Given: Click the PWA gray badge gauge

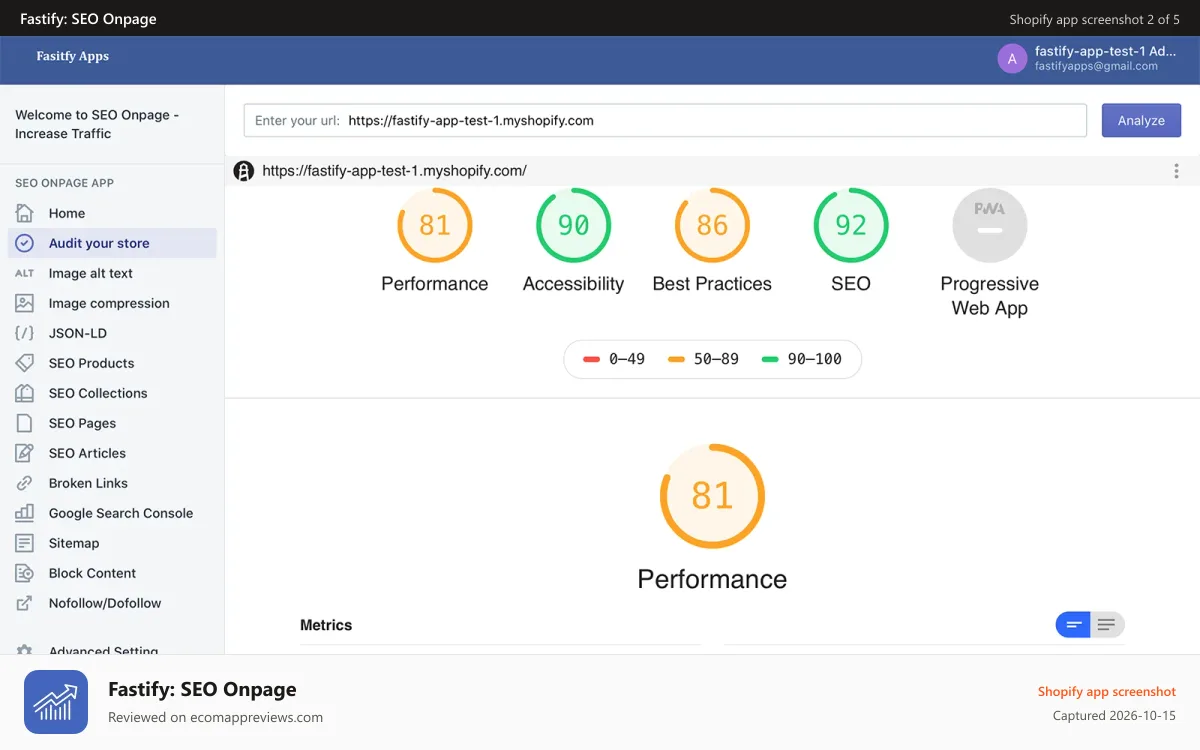Looking at the screenshot, I should pos(990,225).
